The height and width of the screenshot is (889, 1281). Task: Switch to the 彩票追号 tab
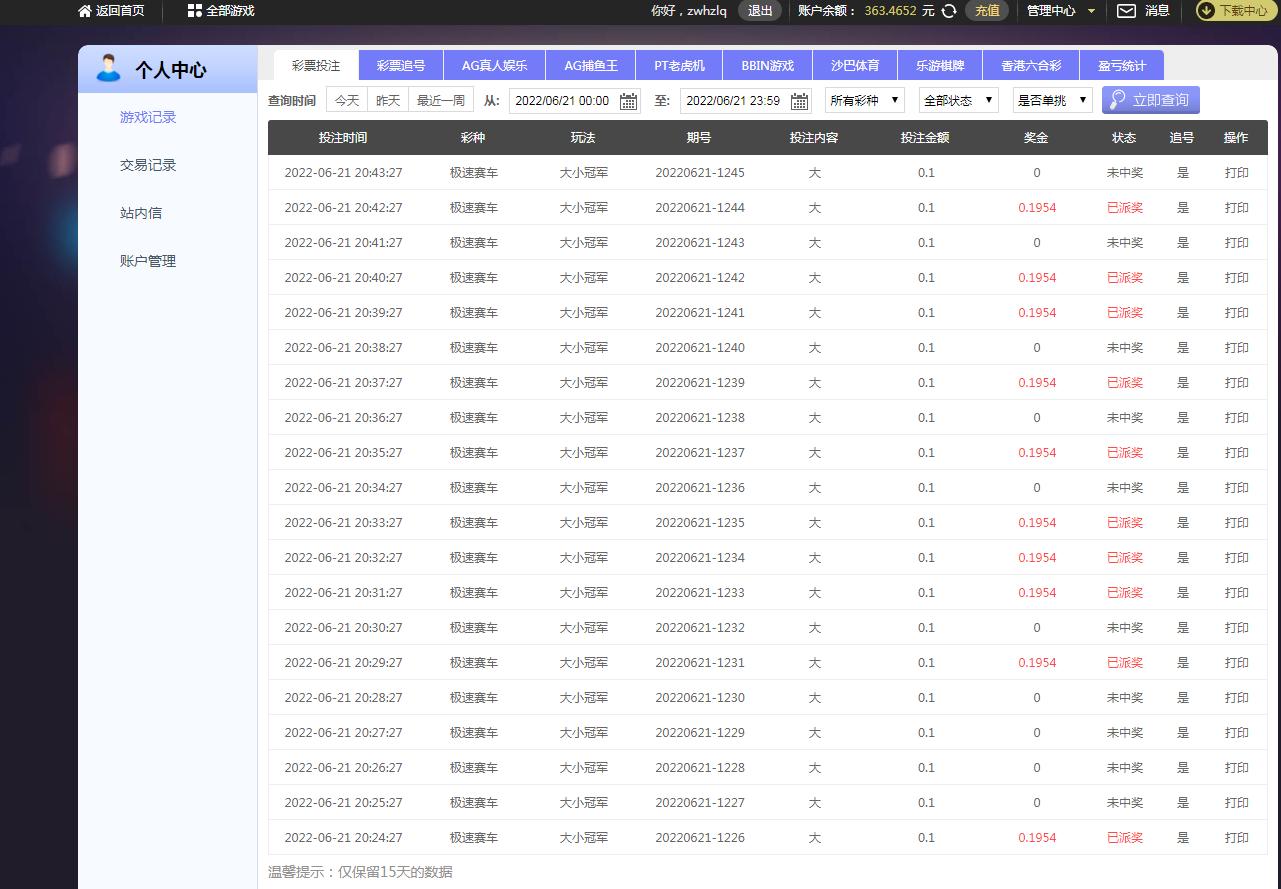[x=401, y=65]
